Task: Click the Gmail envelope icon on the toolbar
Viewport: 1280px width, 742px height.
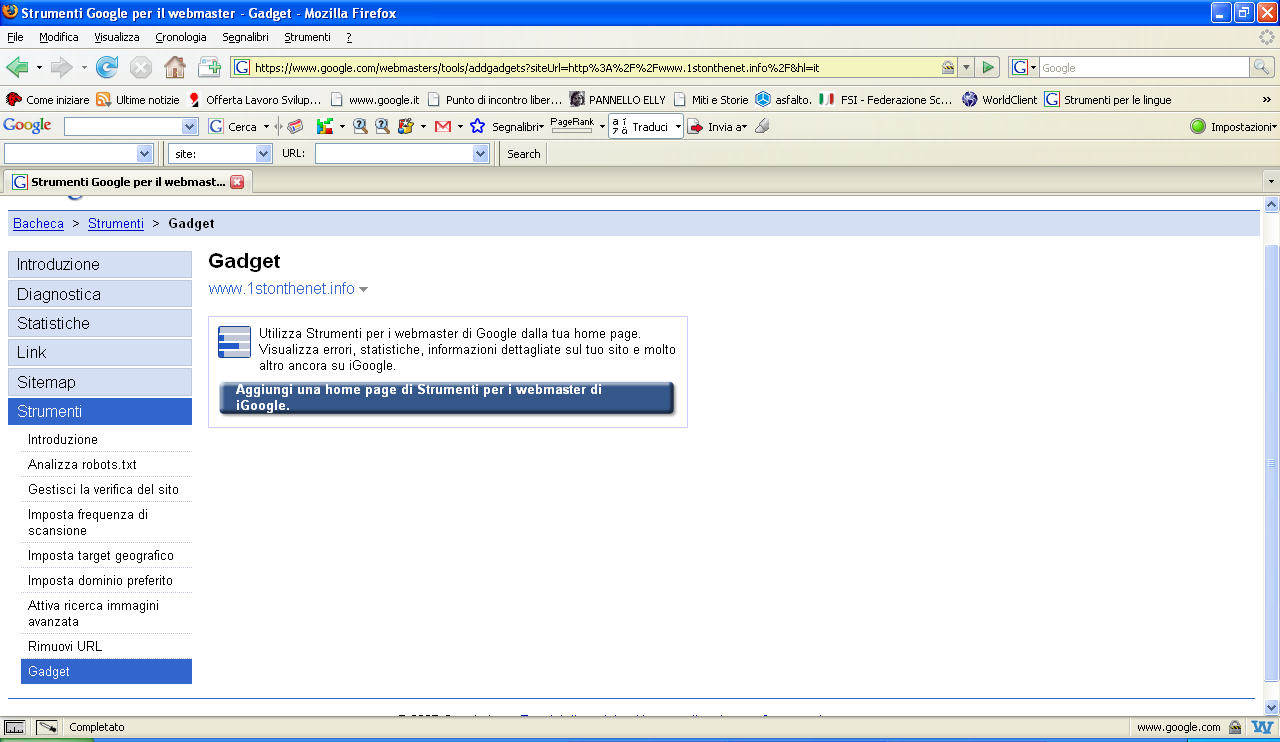Action: (x=442, y=126)
